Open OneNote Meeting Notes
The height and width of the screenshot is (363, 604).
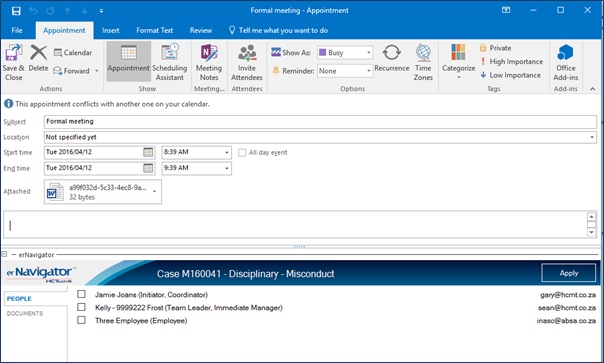(x=209, y=62)
